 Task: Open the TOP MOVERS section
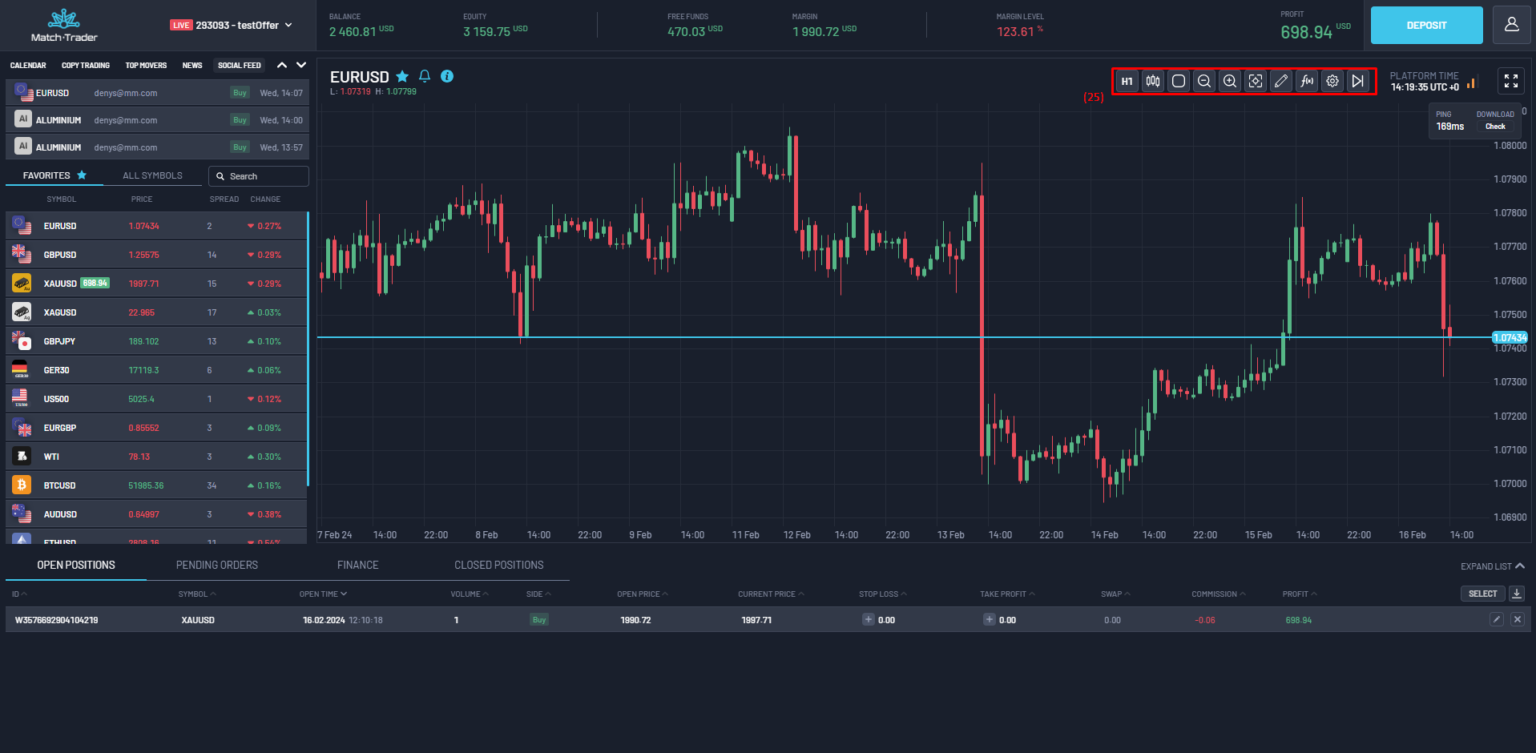tap(145, 65)
